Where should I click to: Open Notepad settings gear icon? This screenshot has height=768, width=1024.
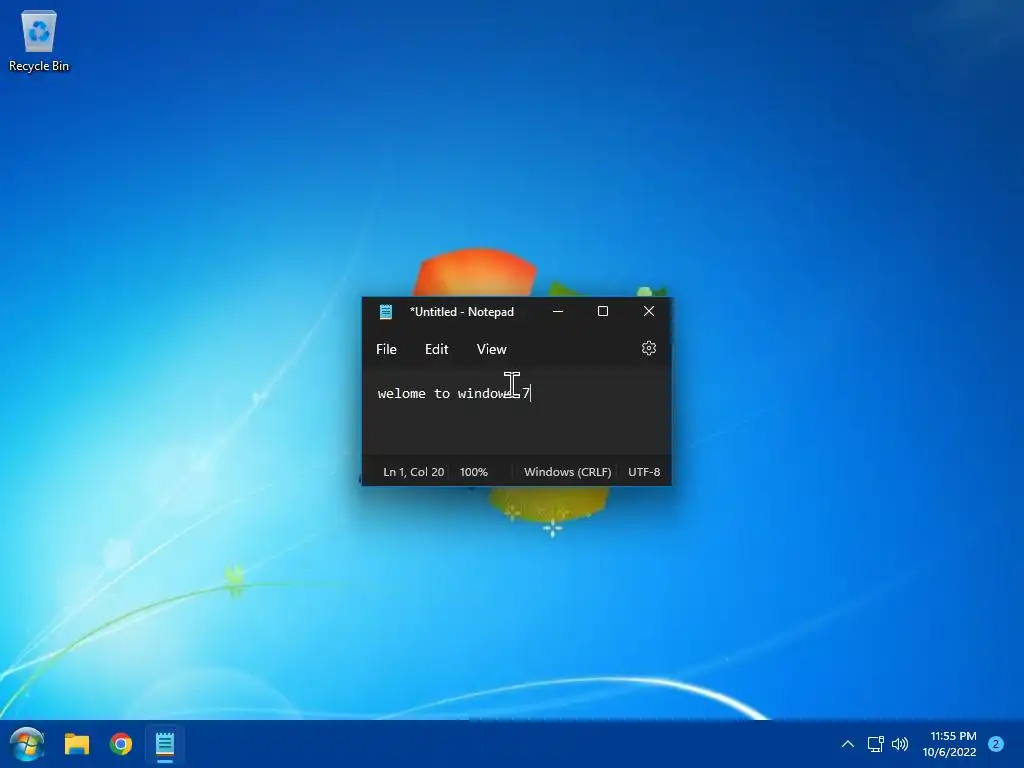(648, 348)
